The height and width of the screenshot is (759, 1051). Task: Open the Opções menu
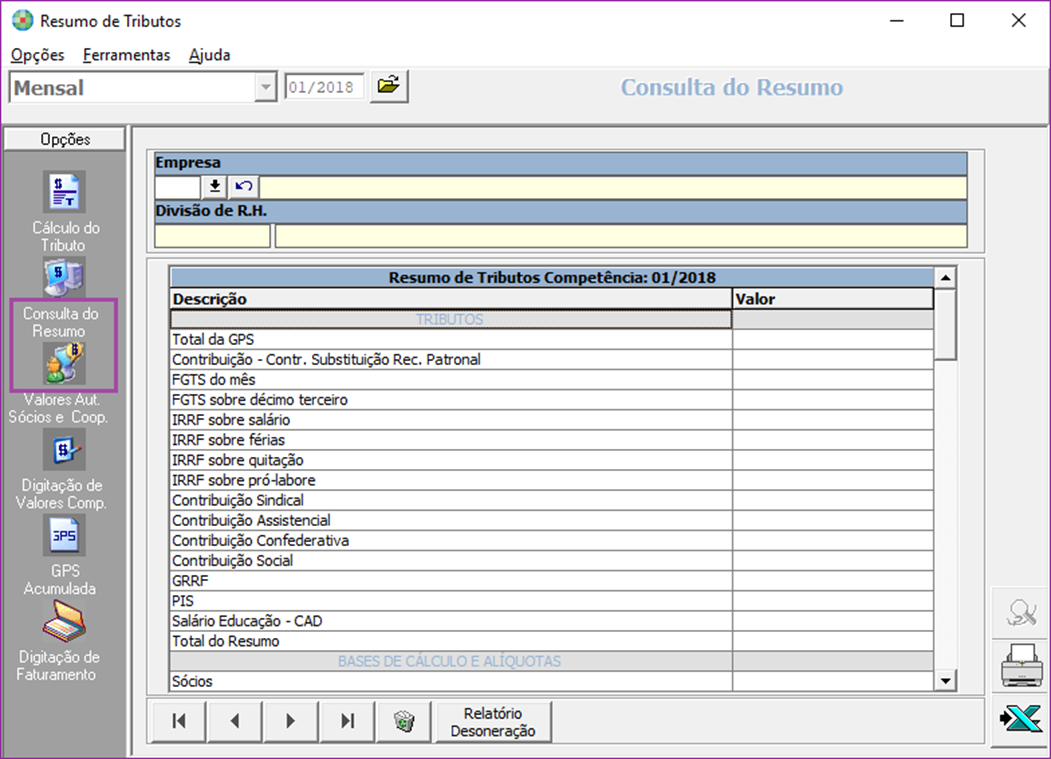click(38, 55)
